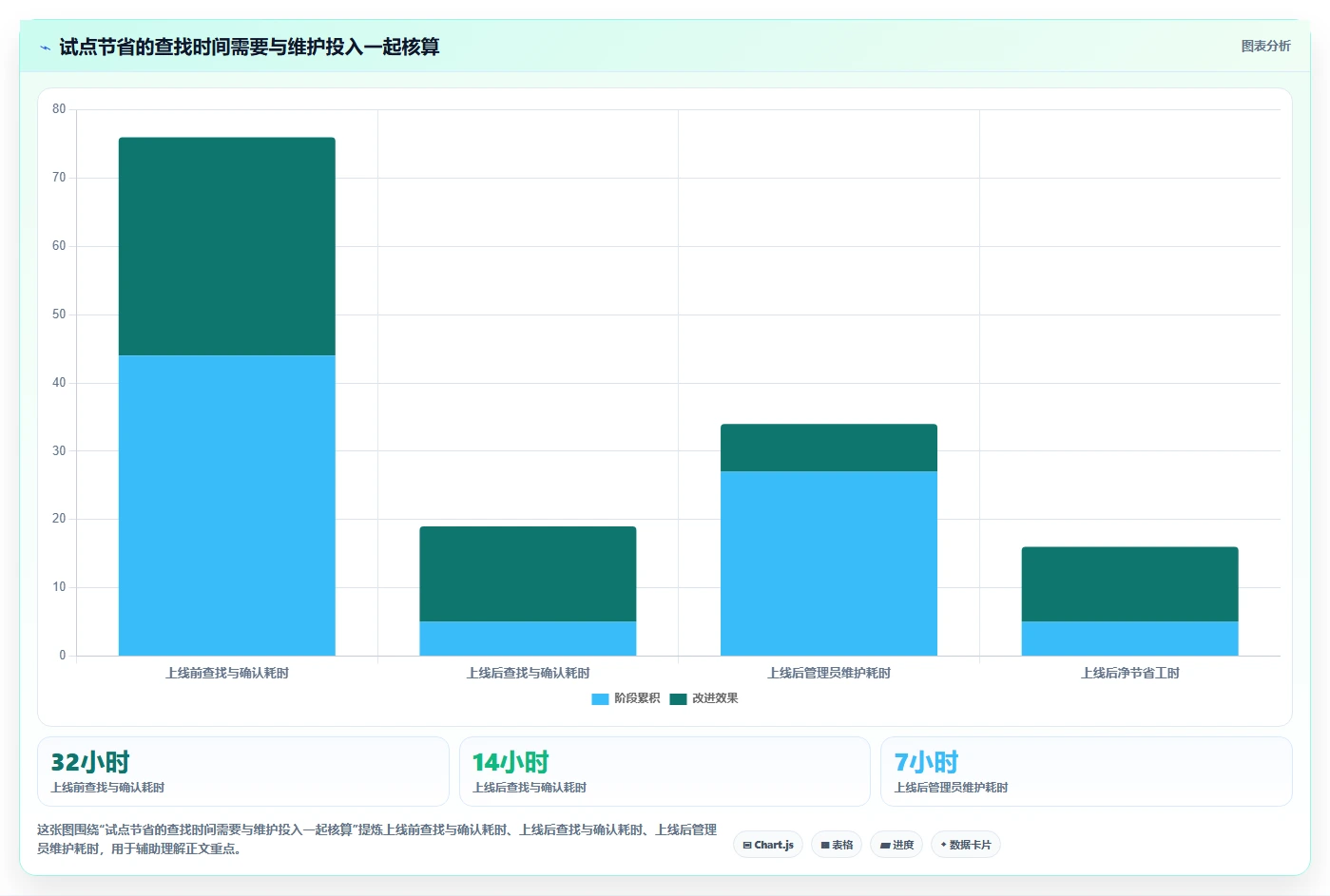Click the y-axis value 80
Image resolution: width=1330 pixels, height=896 pixels.
[x=59, y=109]
